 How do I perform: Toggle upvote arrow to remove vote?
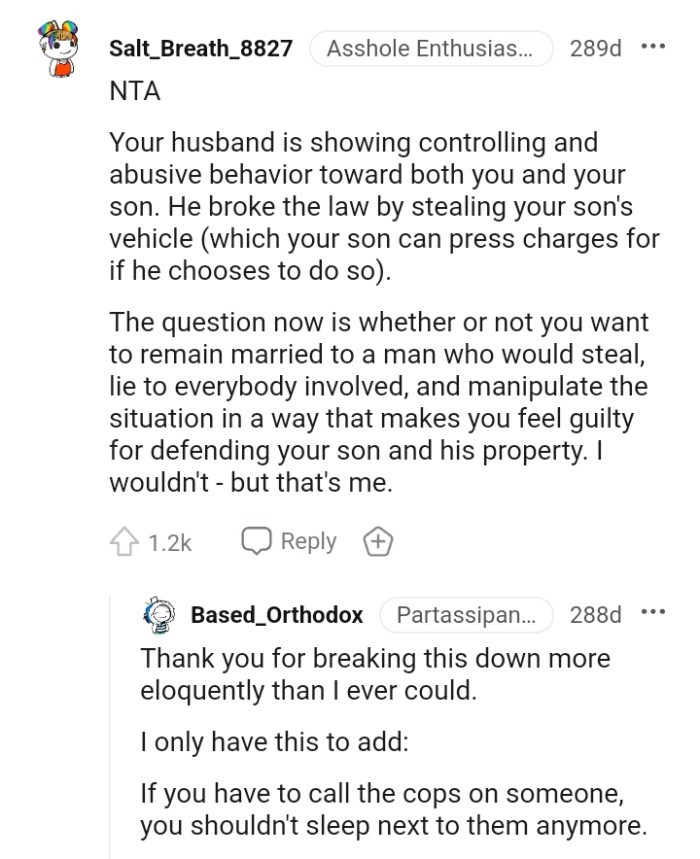(x=124, y=540)
